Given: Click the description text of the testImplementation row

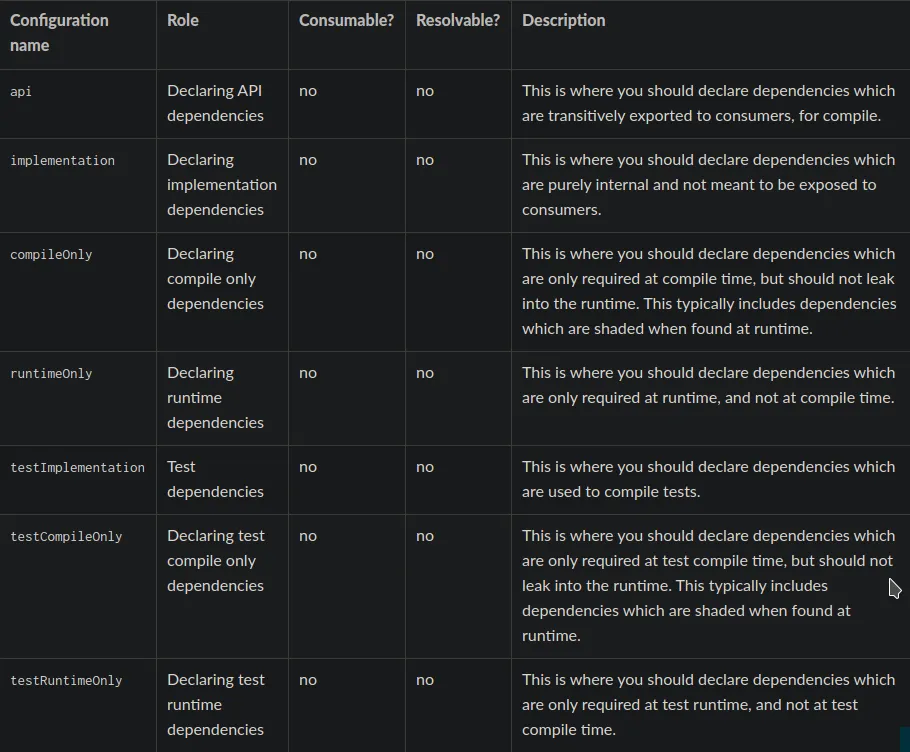Looking at the screenshot, I should click(708, 479).
